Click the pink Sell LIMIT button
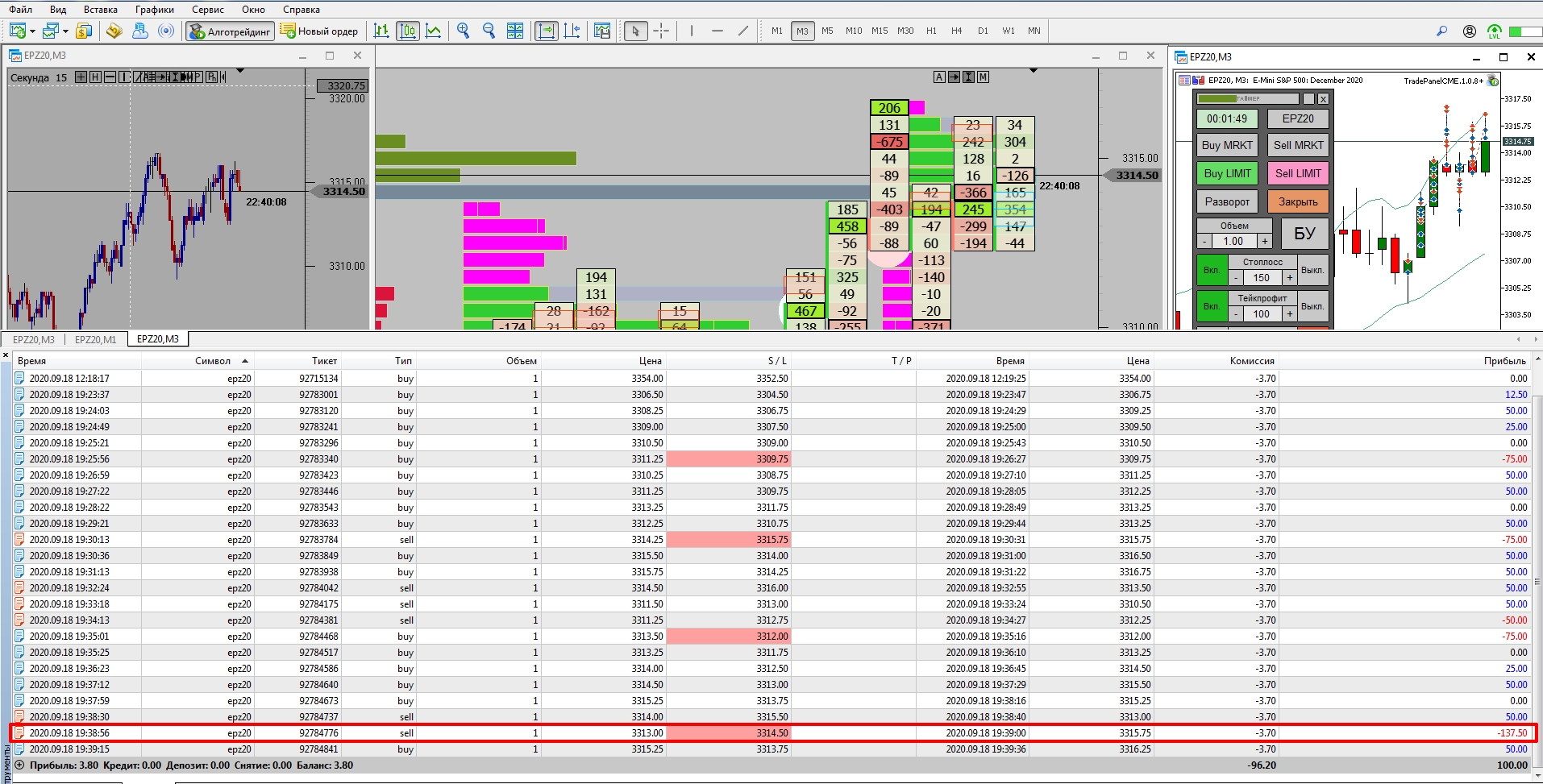 [x=1298, y=173]
